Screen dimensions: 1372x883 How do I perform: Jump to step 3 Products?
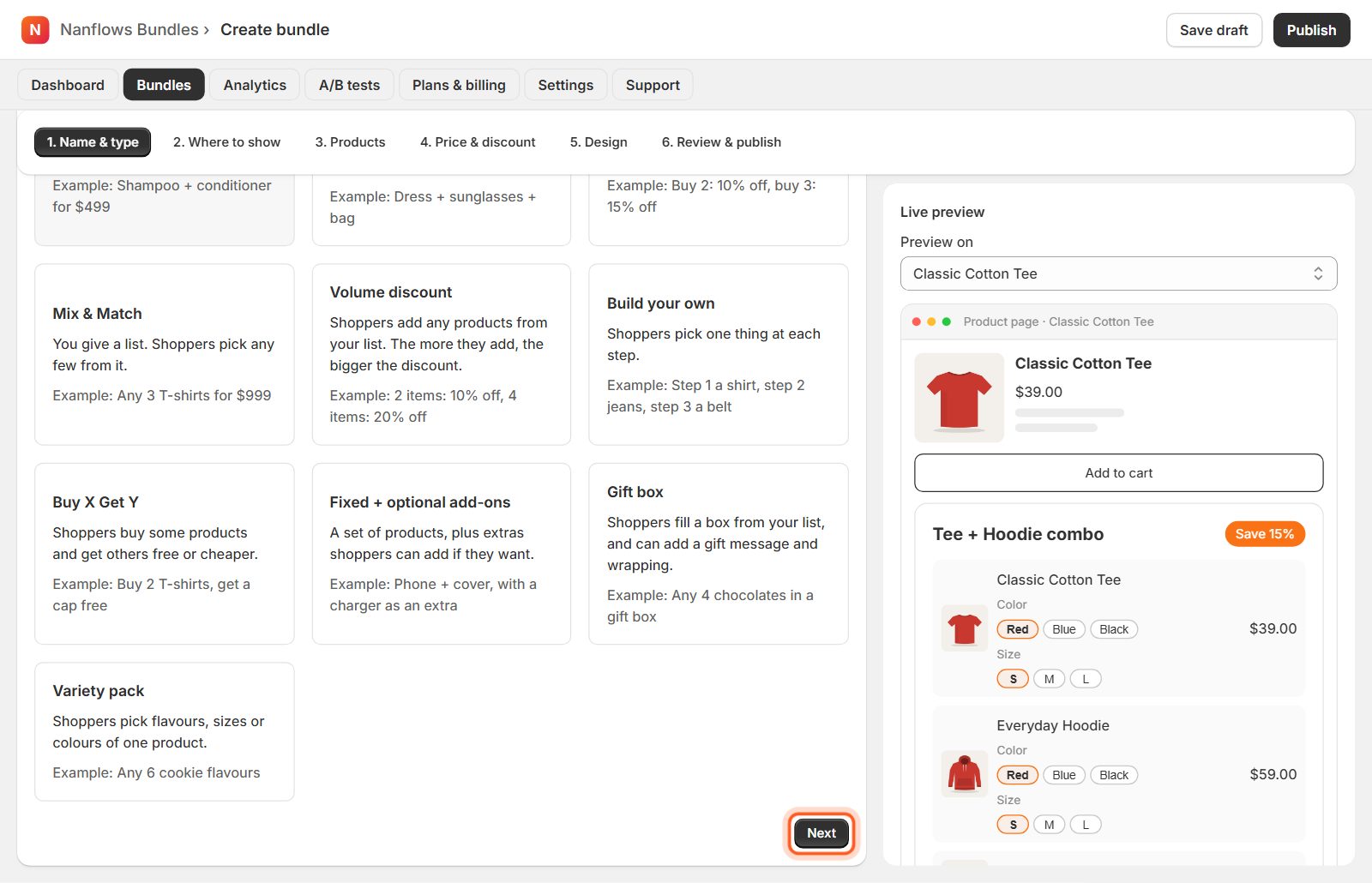coord(350,142)
